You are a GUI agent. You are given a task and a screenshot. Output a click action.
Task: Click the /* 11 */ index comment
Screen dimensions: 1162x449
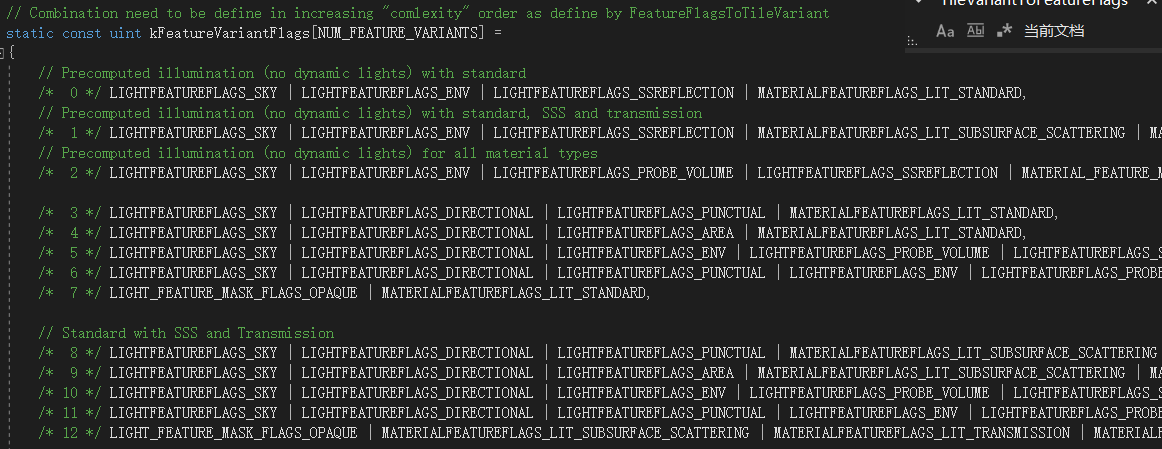point(71,413)
